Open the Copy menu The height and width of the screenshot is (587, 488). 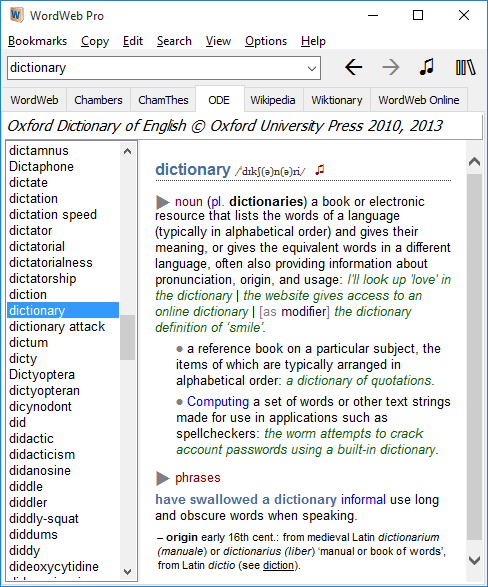[95, 41]
